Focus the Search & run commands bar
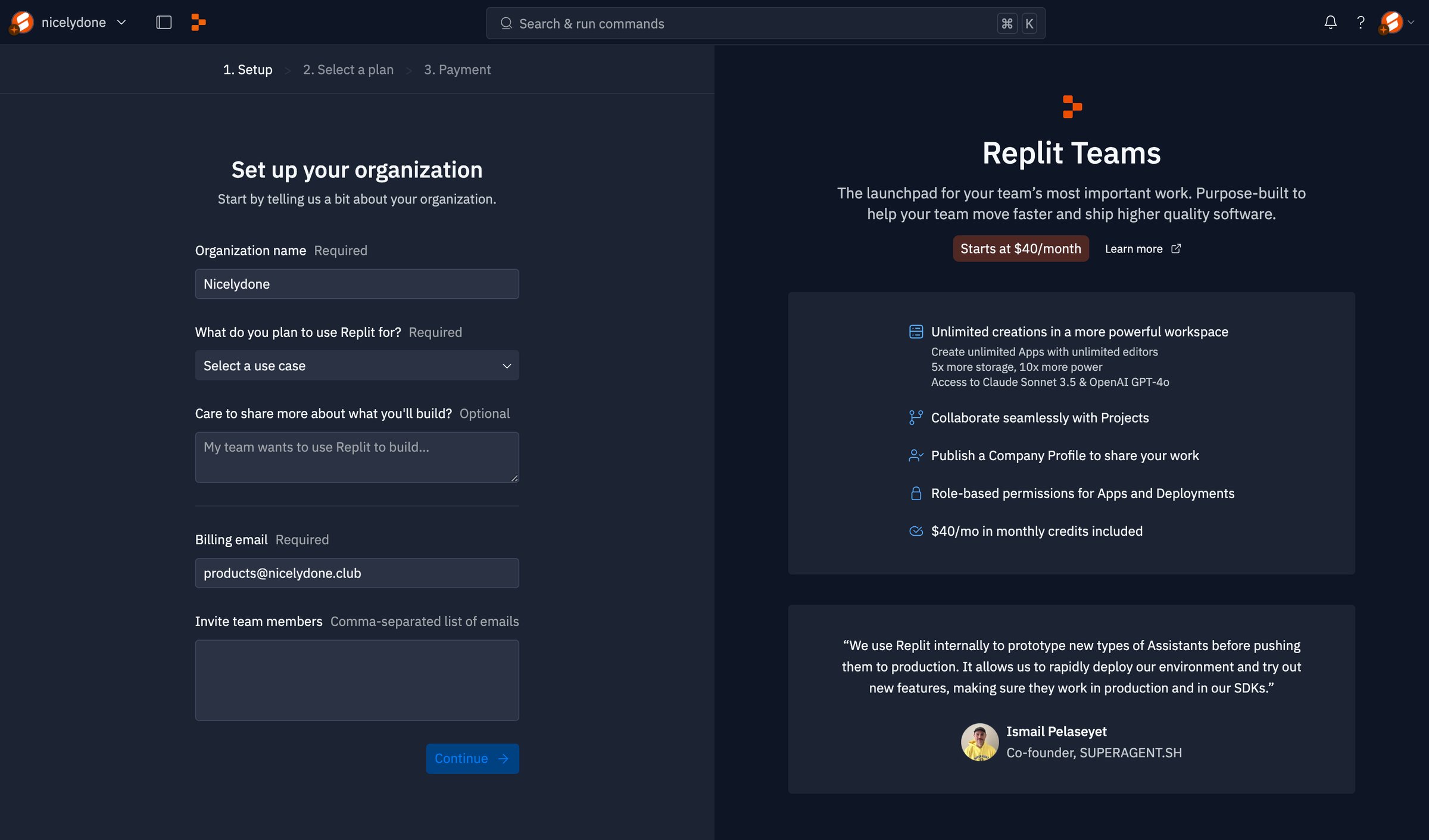This screenshot has width=1429, height=840. coord(766,23)
